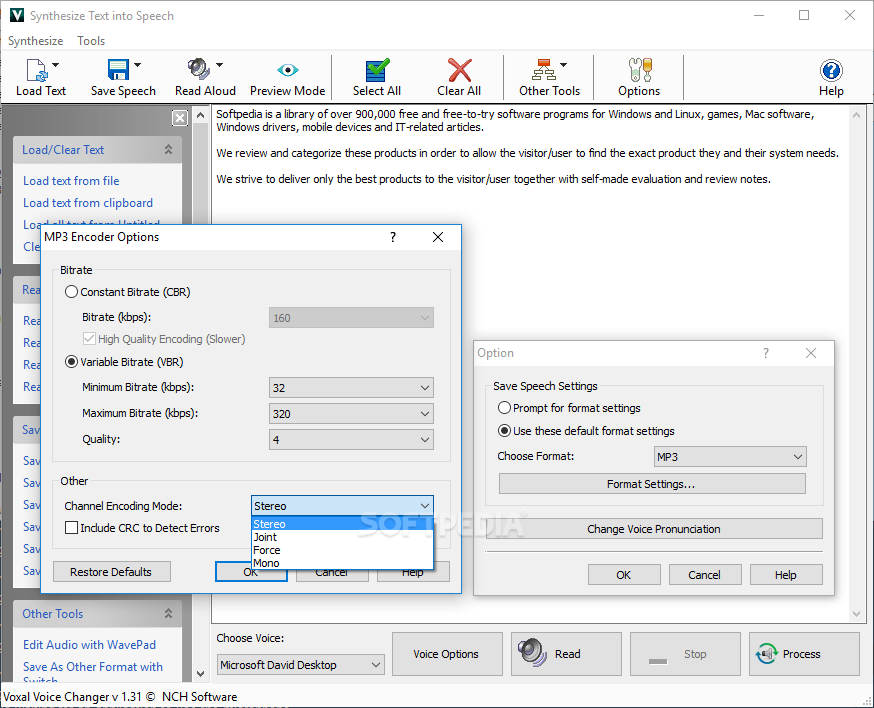
Task: Open the Options toolbar icon
Action: 639,70
